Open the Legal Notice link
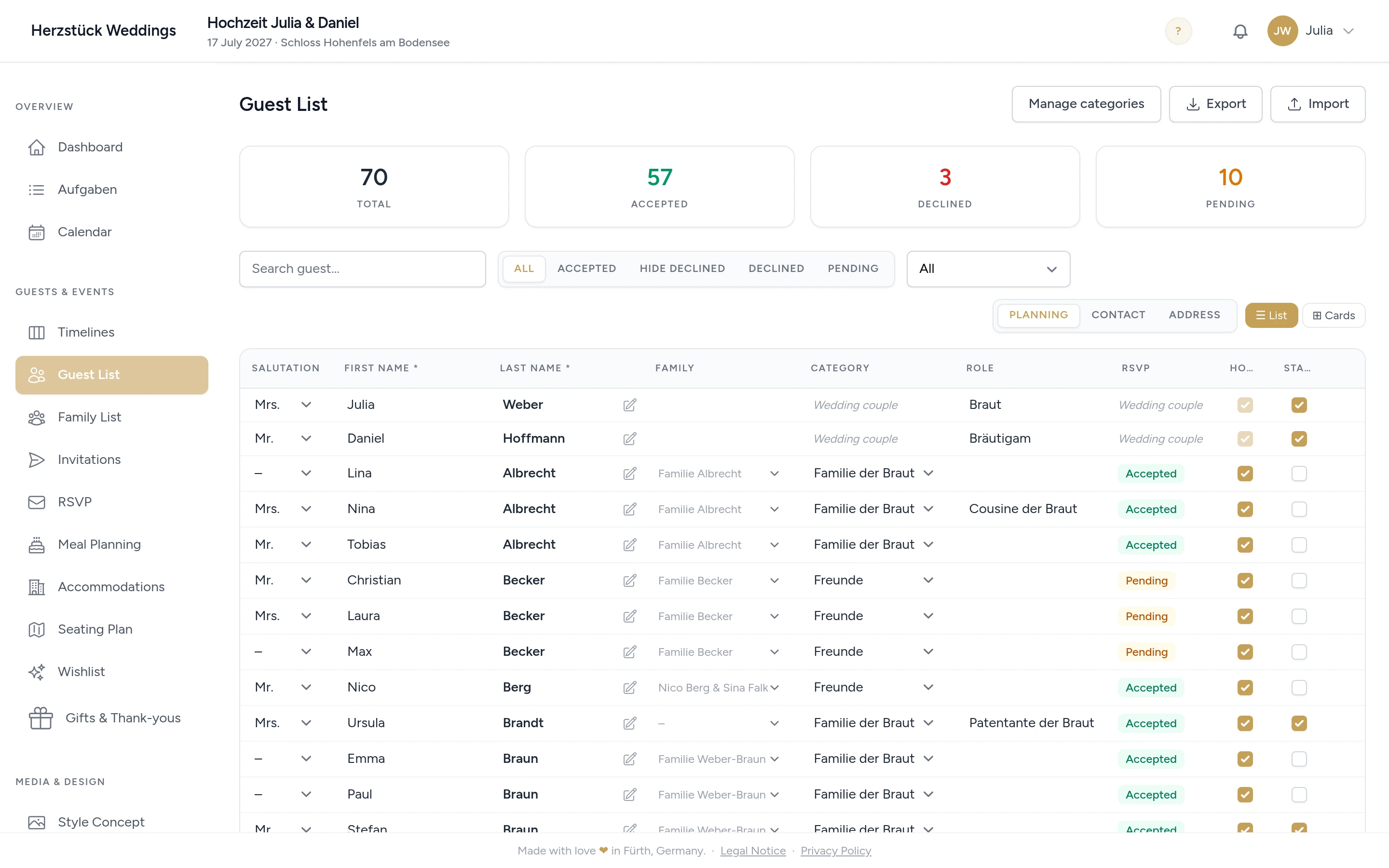This screenshot has width=1389, height=868. tap(752, 851)
